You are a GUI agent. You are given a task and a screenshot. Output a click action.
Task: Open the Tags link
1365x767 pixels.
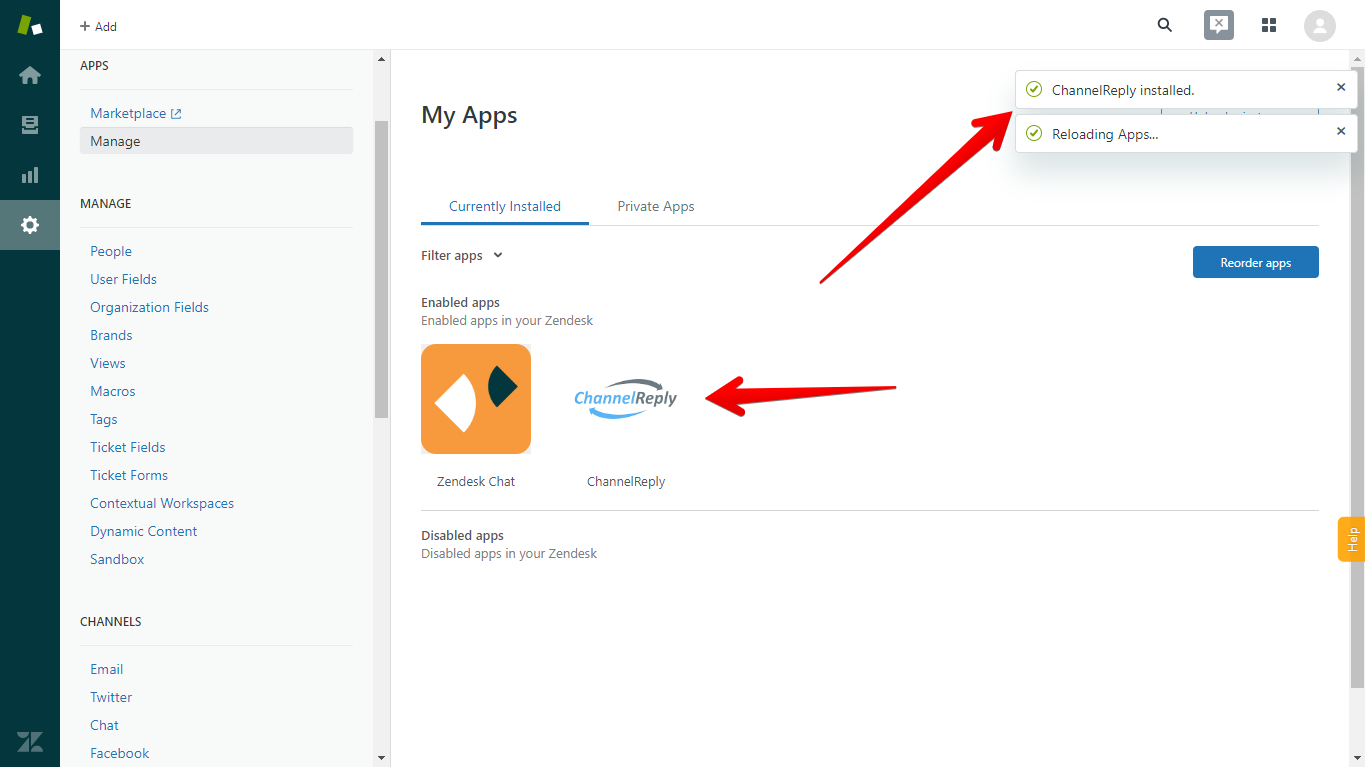pos(104,419)
